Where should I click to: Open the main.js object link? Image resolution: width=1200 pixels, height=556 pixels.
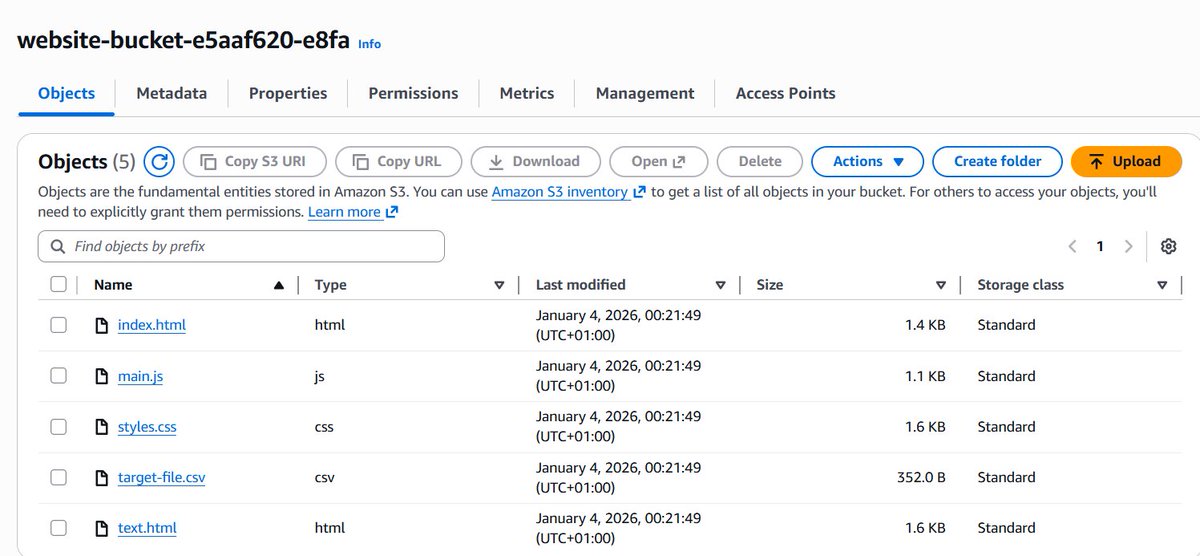tap(140, 376)
